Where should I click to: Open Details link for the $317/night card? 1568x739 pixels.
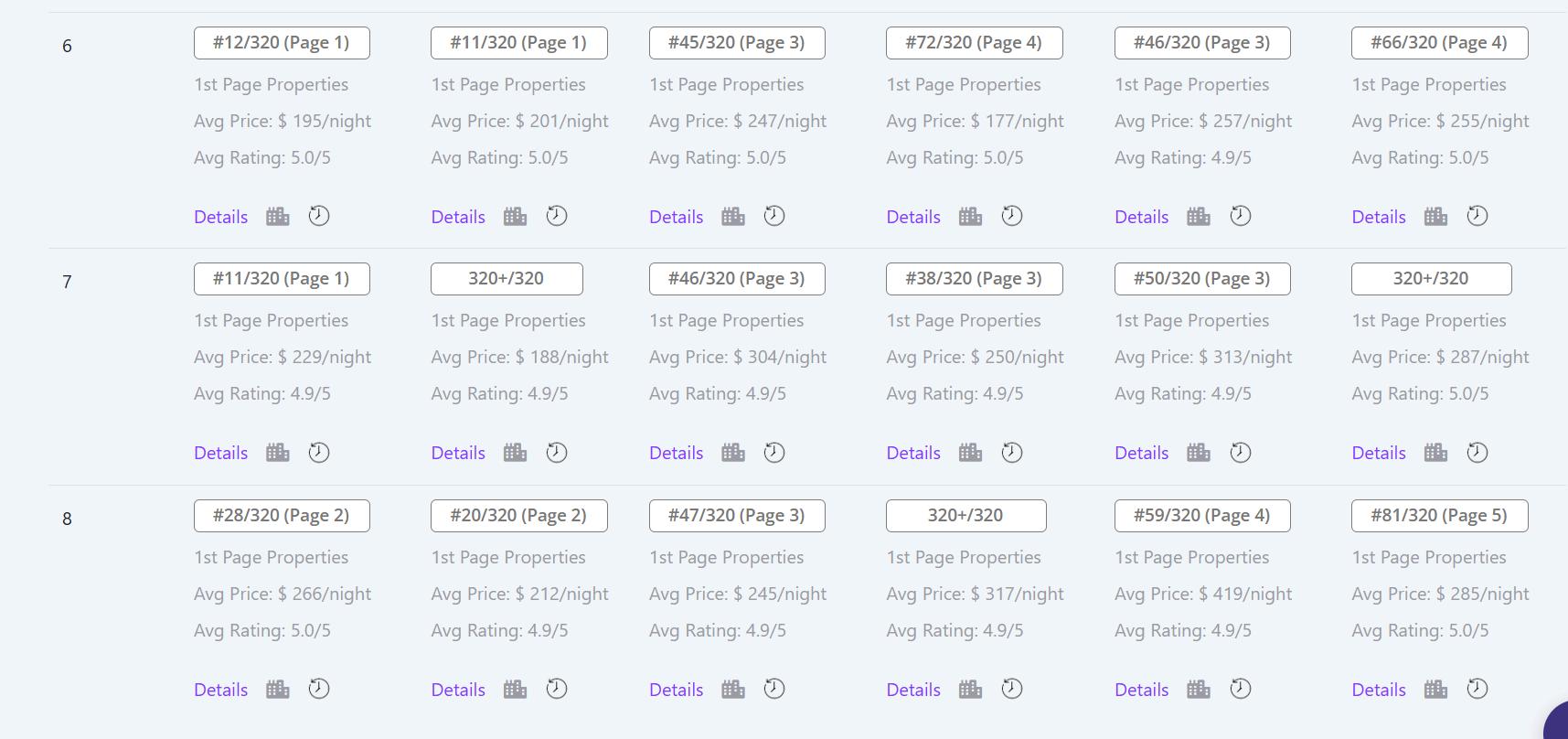click(913, 690)
